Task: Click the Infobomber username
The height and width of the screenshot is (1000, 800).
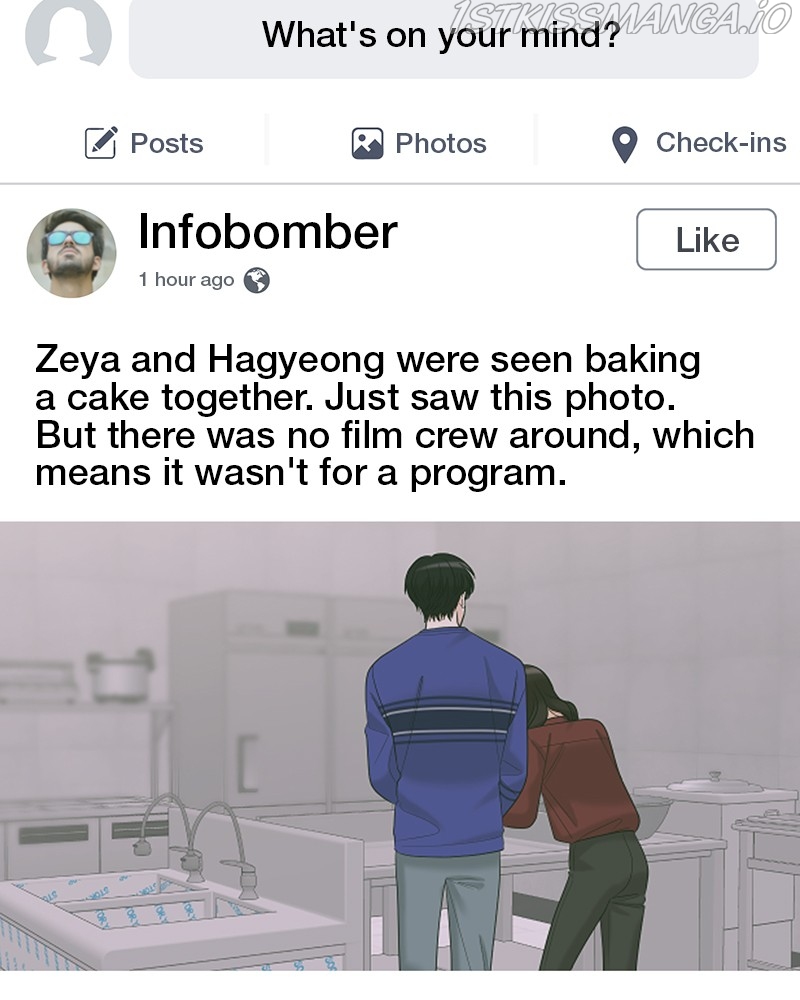Action: click(268, 232)
